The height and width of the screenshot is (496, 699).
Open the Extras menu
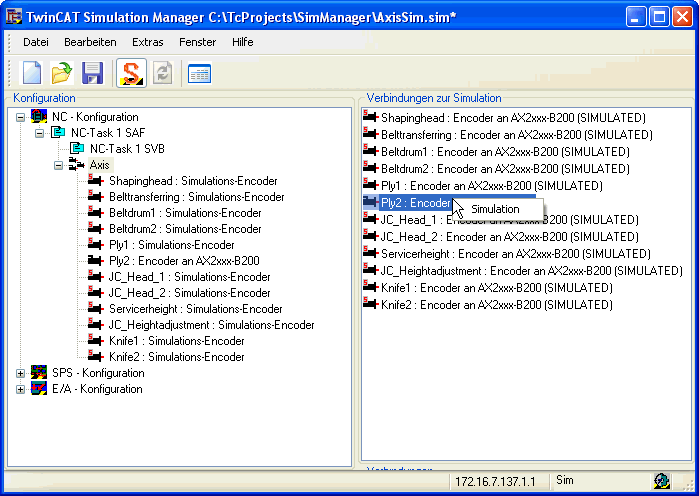tap(148, 42)
